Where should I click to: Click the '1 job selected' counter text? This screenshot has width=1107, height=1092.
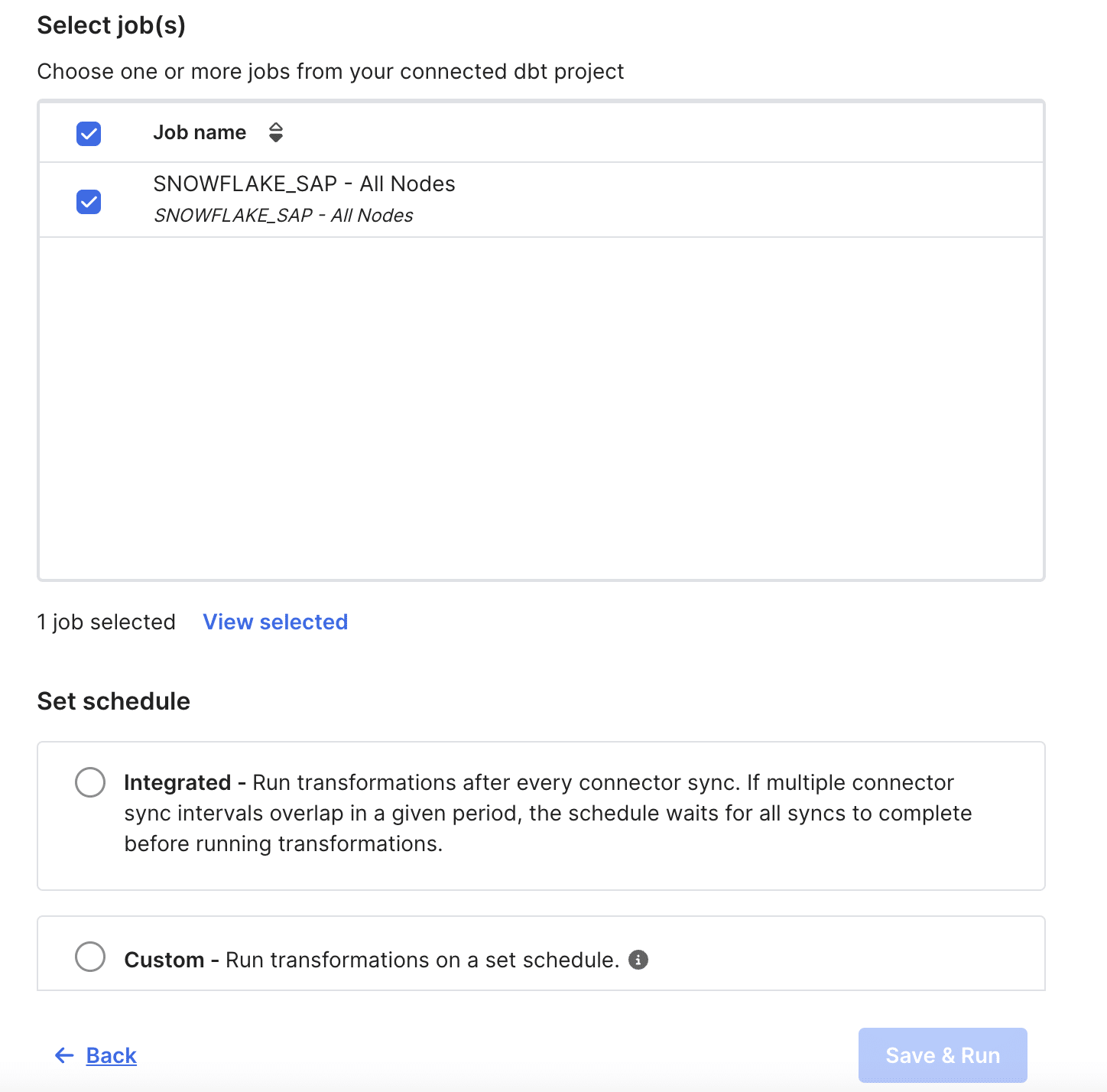tap(106, 622)
